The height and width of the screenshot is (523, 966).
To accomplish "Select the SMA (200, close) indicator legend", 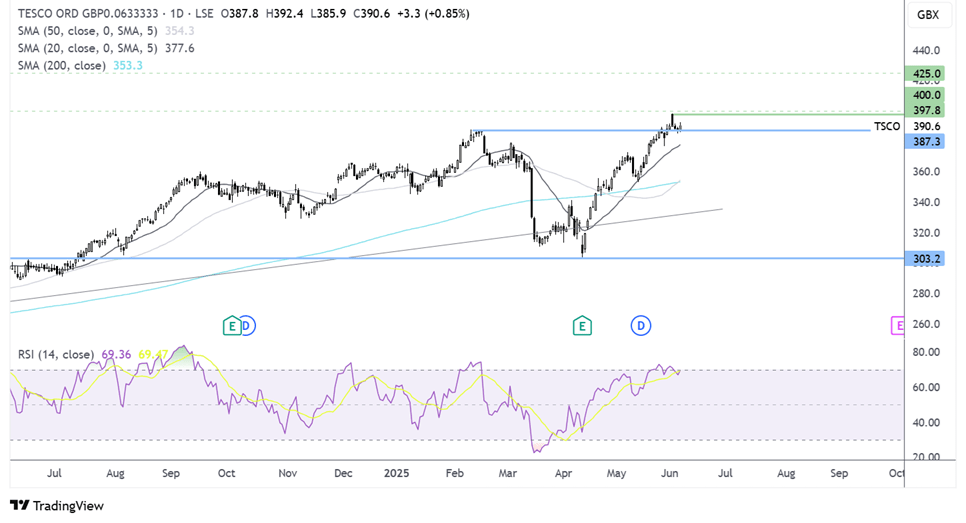I will 62,65.
